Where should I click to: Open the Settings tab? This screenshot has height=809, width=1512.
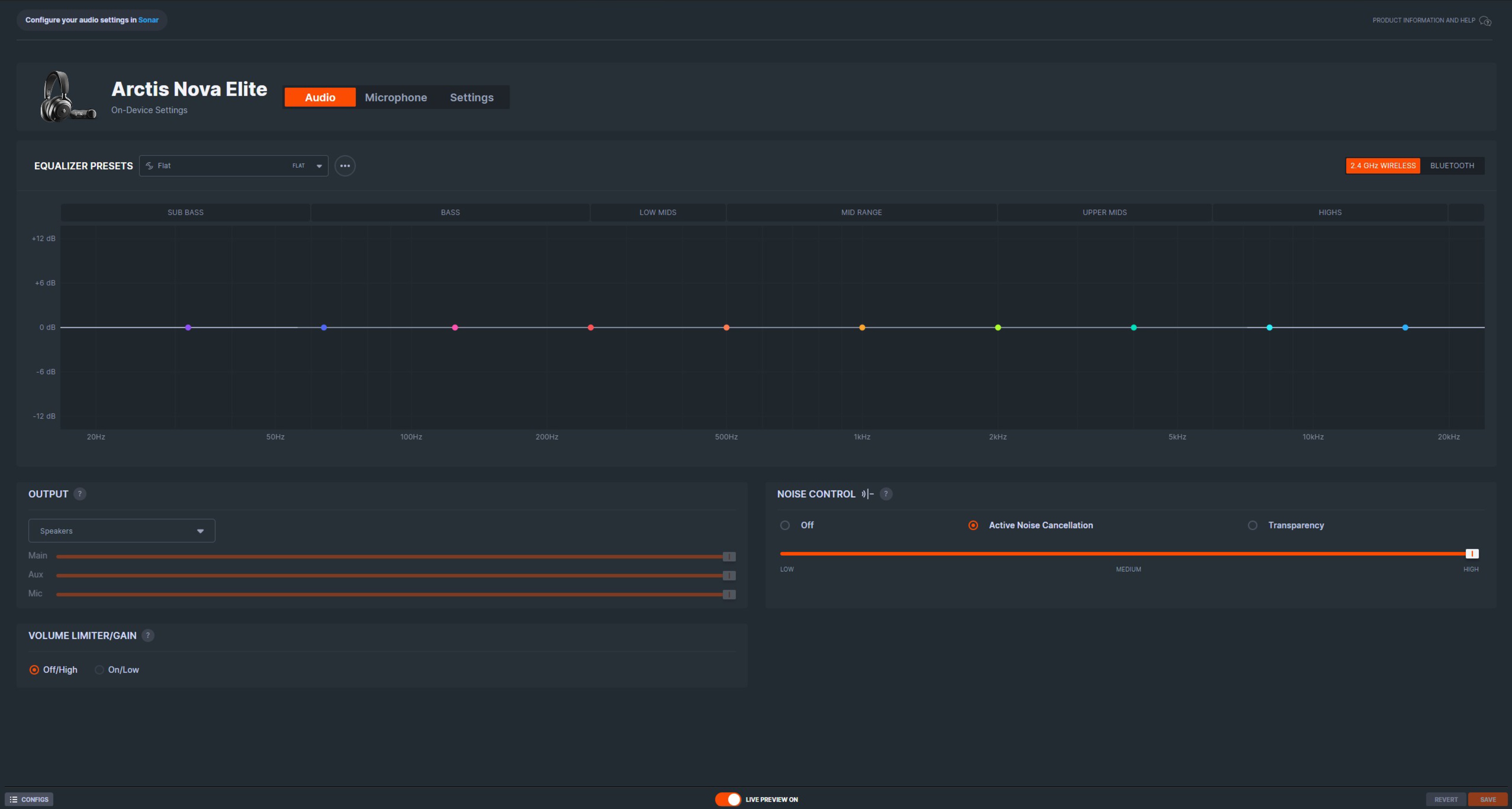471,97
